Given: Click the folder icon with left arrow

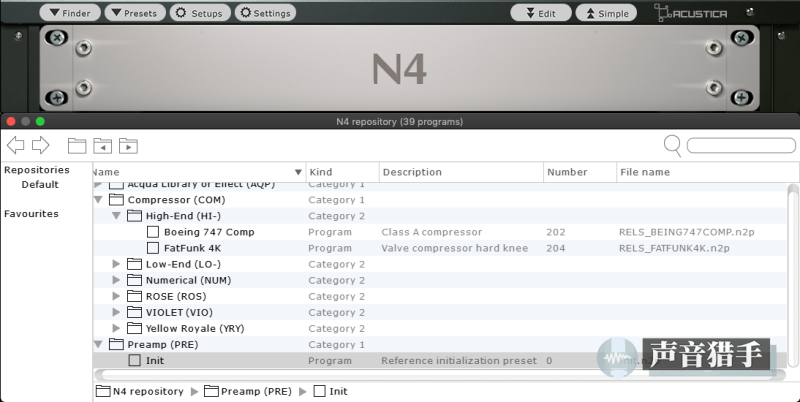Looking at the screenshot, I should (103, 146).
